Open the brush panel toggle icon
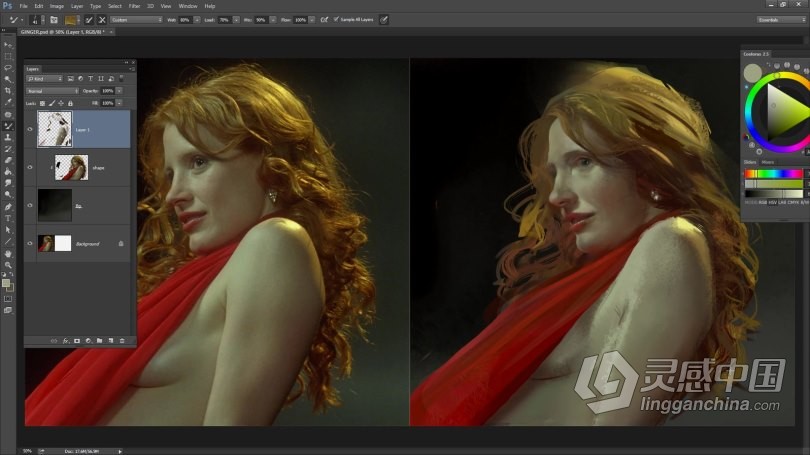The width and height of the screenshot is (810, 455). [54, 20]
